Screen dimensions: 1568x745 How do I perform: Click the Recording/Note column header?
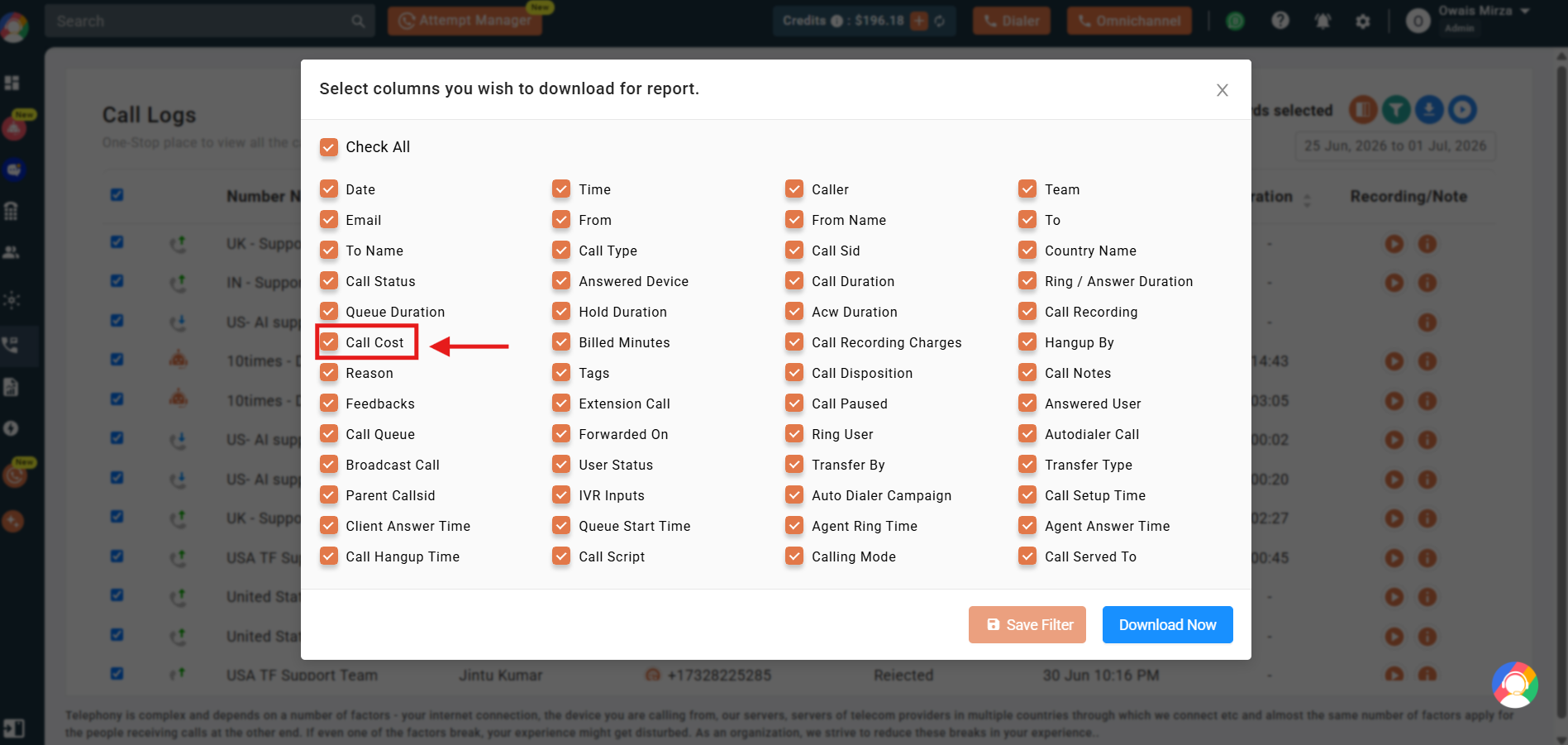[1408, 197]
